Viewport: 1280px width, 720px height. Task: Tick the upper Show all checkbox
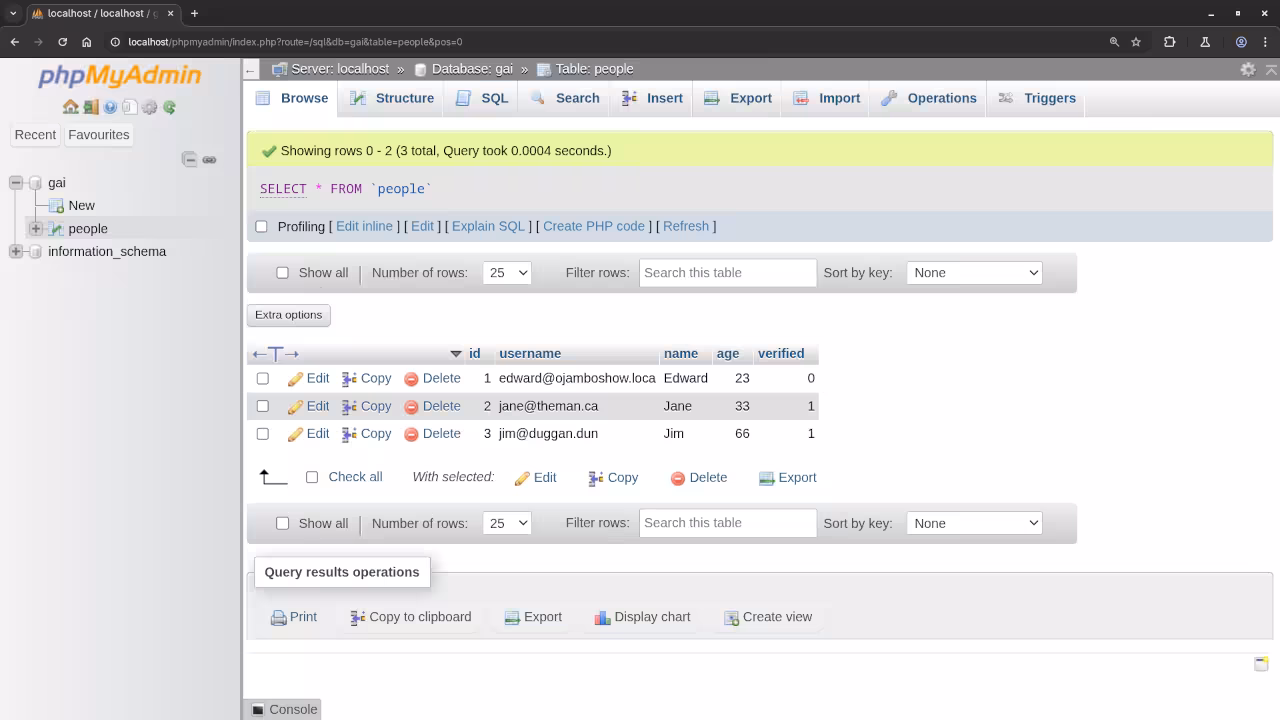click(x=282, y=273)
